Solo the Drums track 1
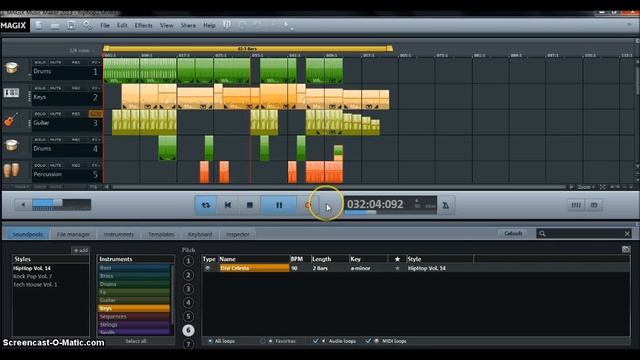This screenshot has height=360, width=640. (x=40, y=62)
